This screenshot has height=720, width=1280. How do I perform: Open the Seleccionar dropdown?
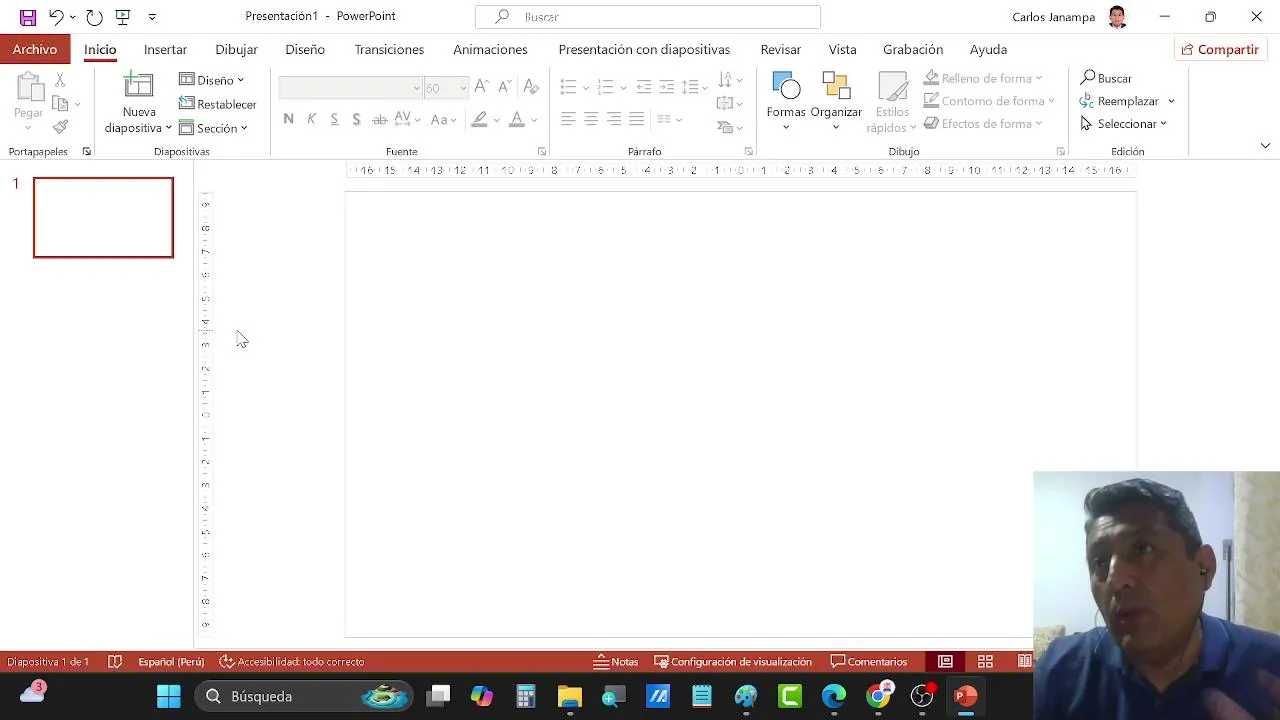(1124, 124)
